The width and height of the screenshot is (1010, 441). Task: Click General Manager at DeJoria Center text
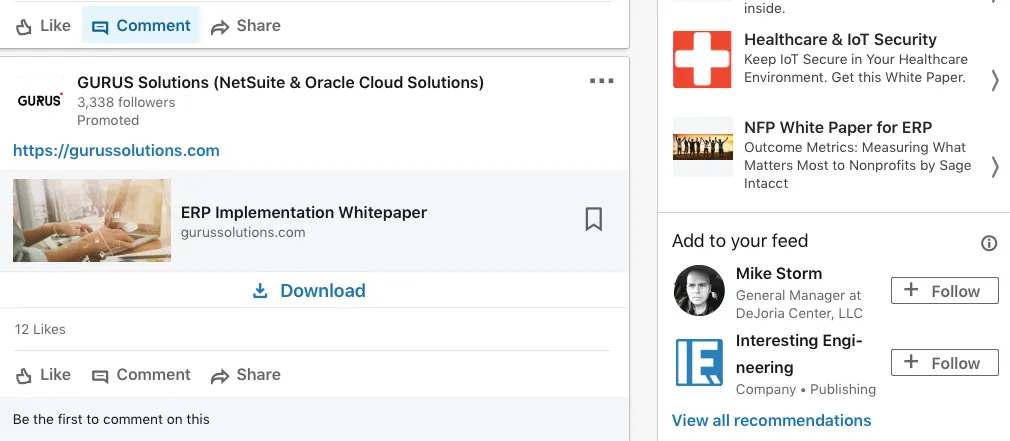[799, 305]
